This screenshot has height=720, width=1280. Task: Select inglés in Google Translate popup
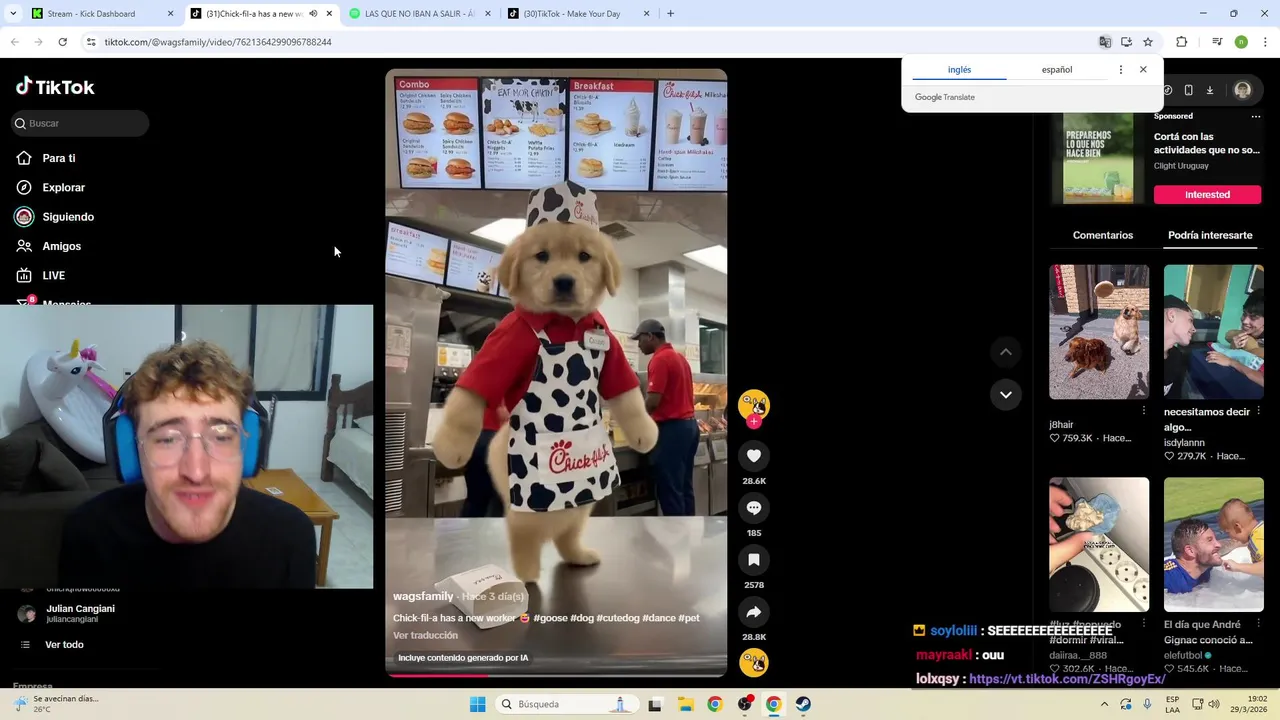pyautogui.click(x=959, y=70)
